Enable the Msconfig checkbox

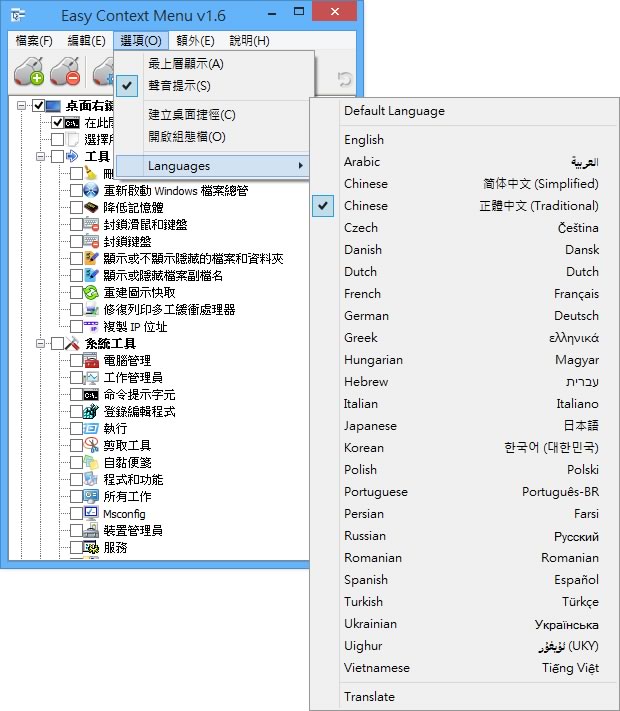(76, 513)
